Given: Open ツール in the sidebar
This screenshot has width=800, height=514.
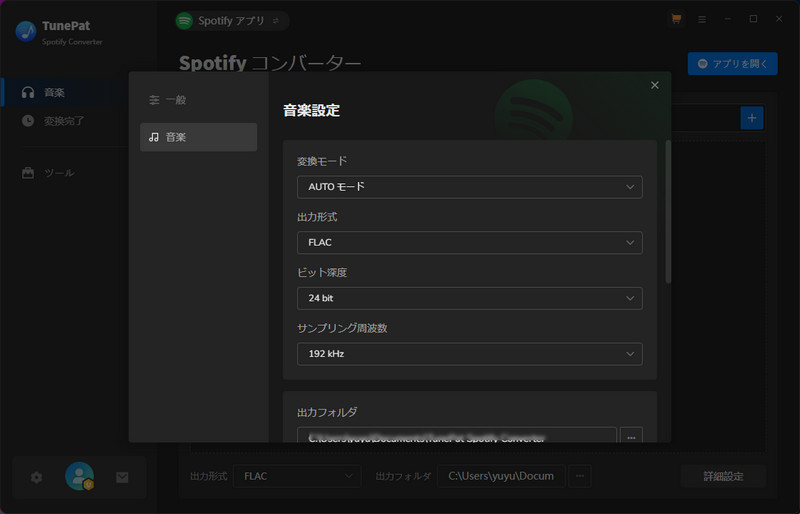Looking at the screenshot, I should (x=64, y=173).
